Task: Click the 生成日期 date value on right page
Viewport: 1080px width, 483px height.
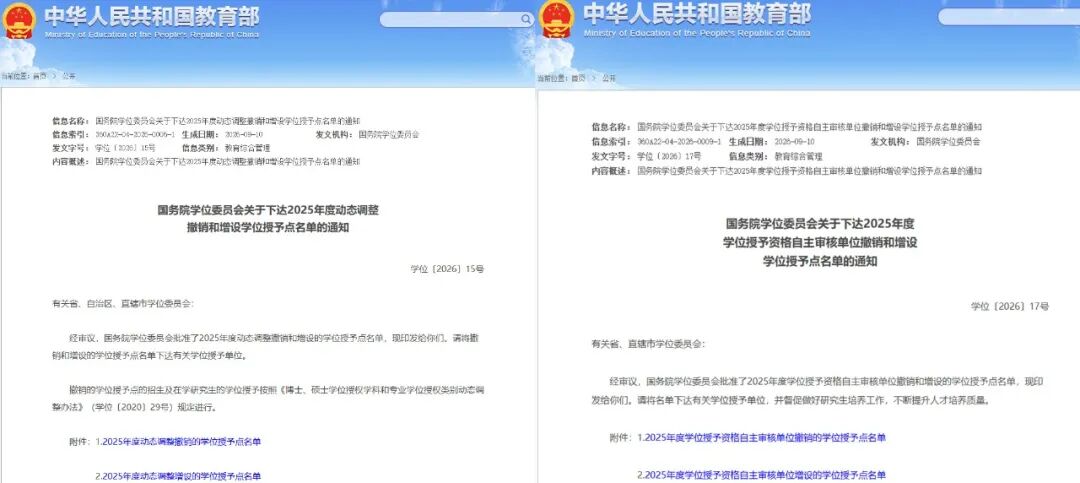Action: (x=794, y=141)
